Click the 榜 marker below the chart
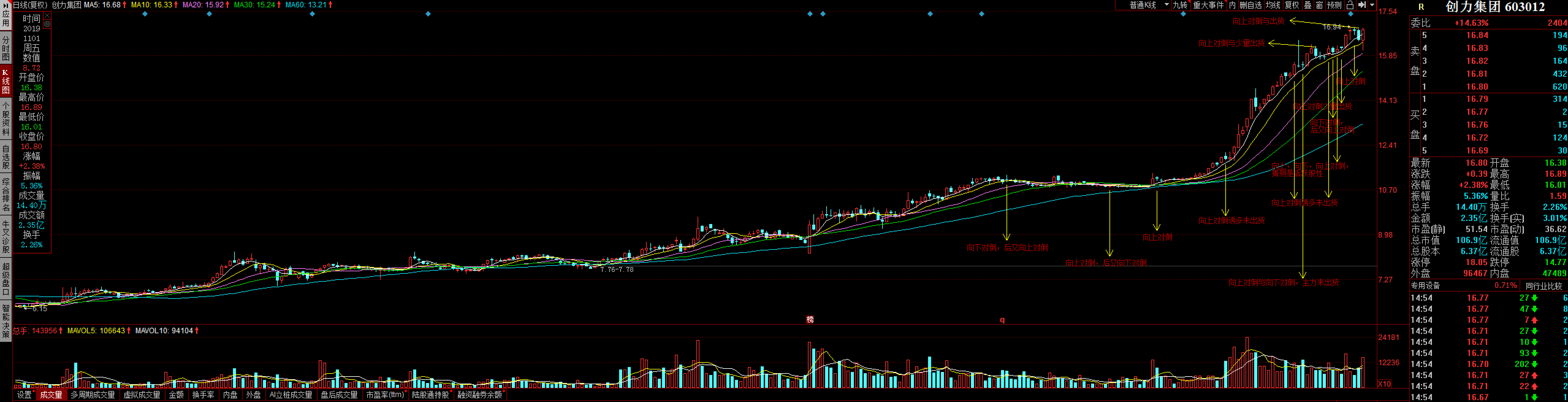This screenshot has height=402, width=1568. click(x=809, y=319)
